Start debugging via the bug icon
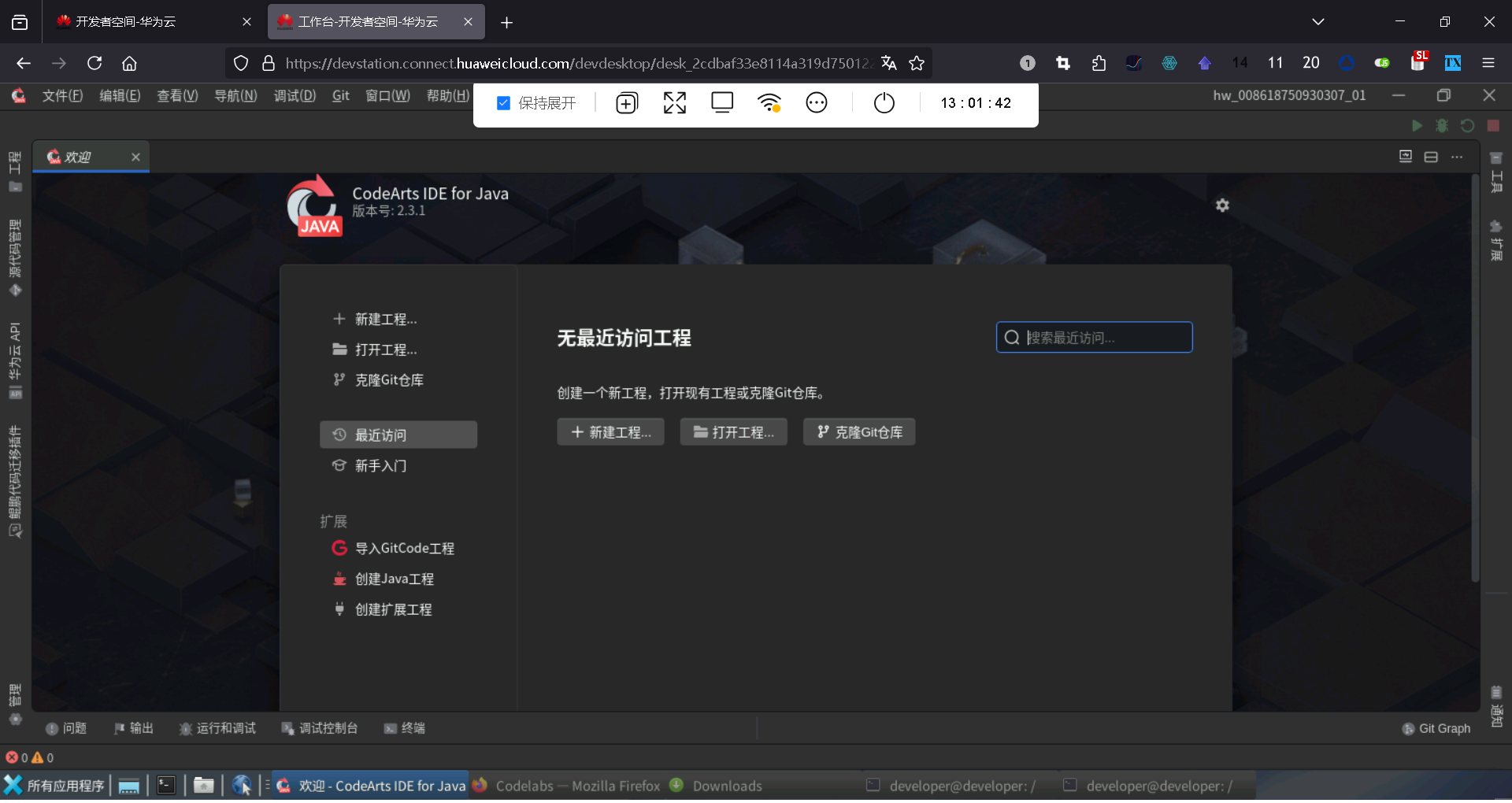Viewport: 1512px width, 803px height. point(1443,125)
